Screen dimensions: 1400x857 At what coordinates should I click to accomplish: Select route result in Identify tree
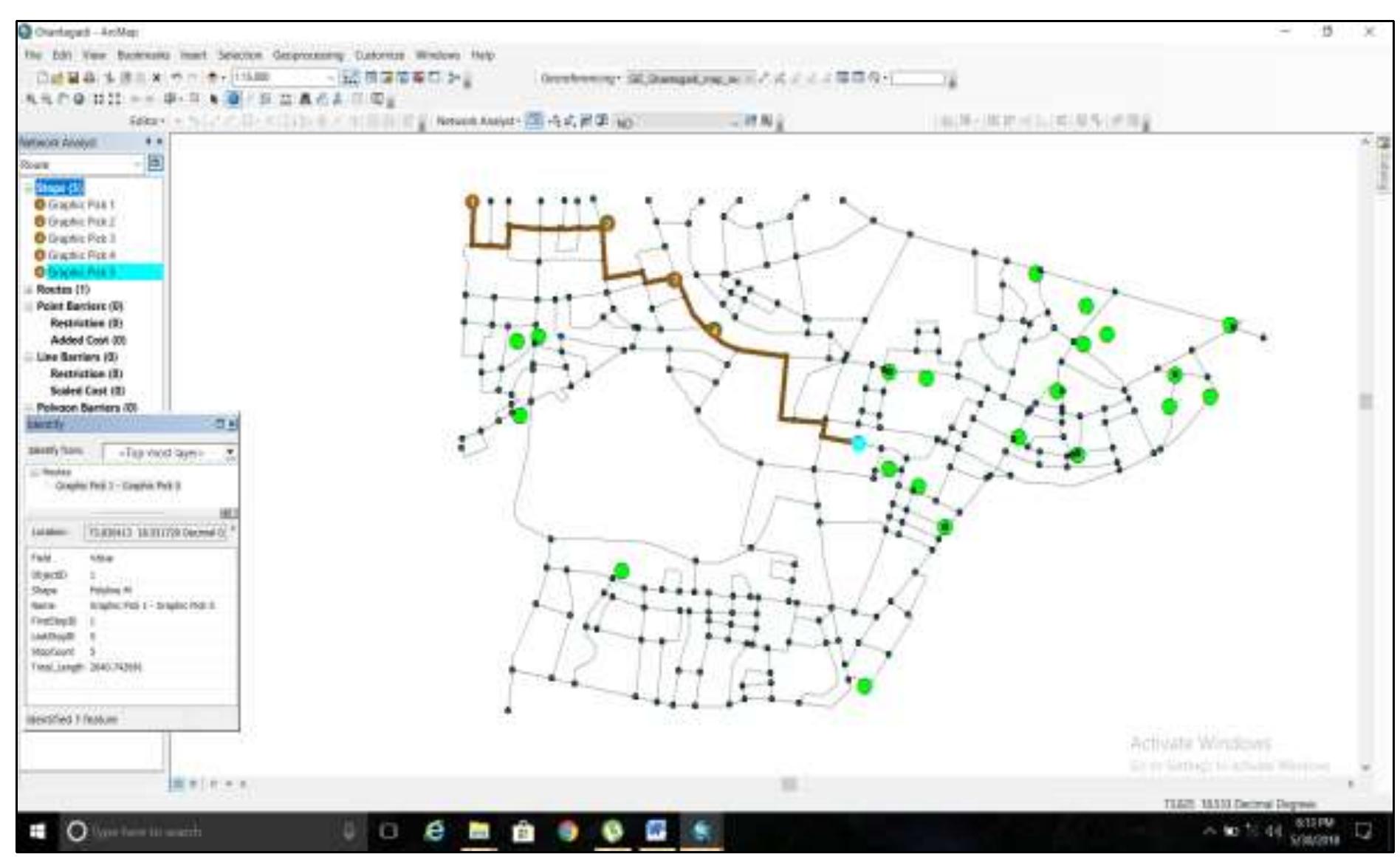[x=118, y=486]
